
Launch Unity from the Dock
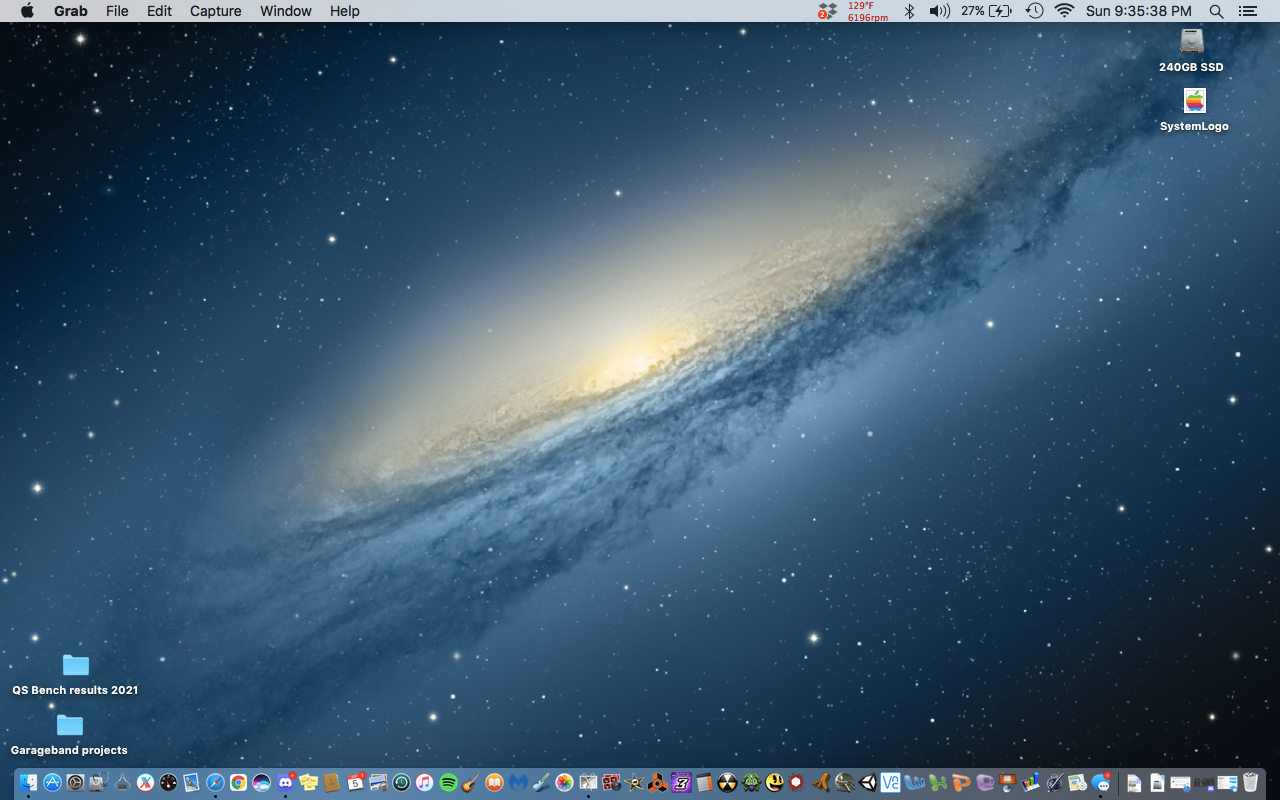coord(868,783)
